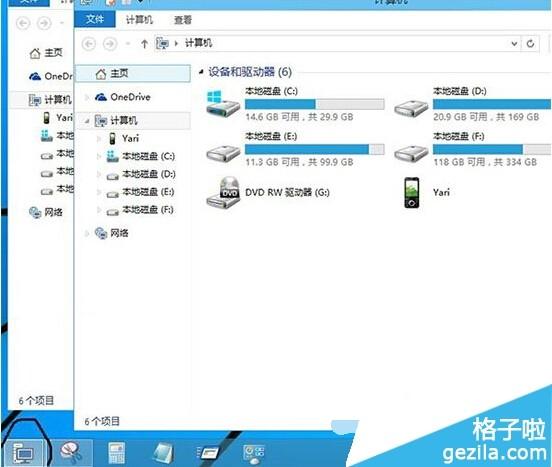
Task: Collapse the 设备和驱动器 group header
Action: point(201,72)
